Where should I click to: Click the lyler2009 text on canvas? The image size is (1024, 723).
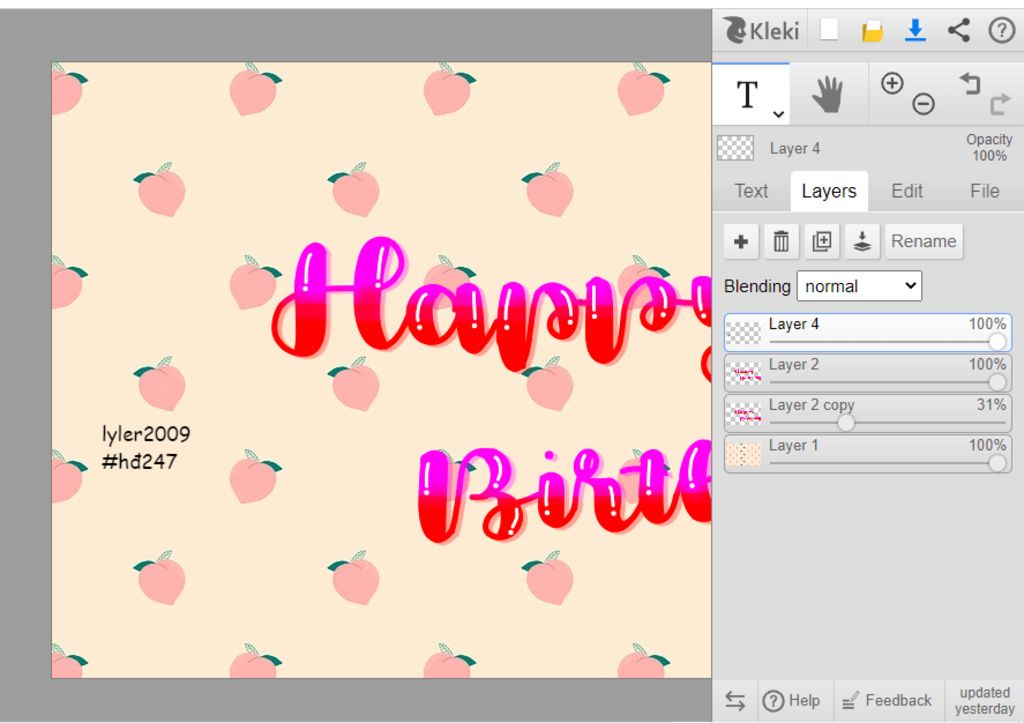[x=146, y=434]
